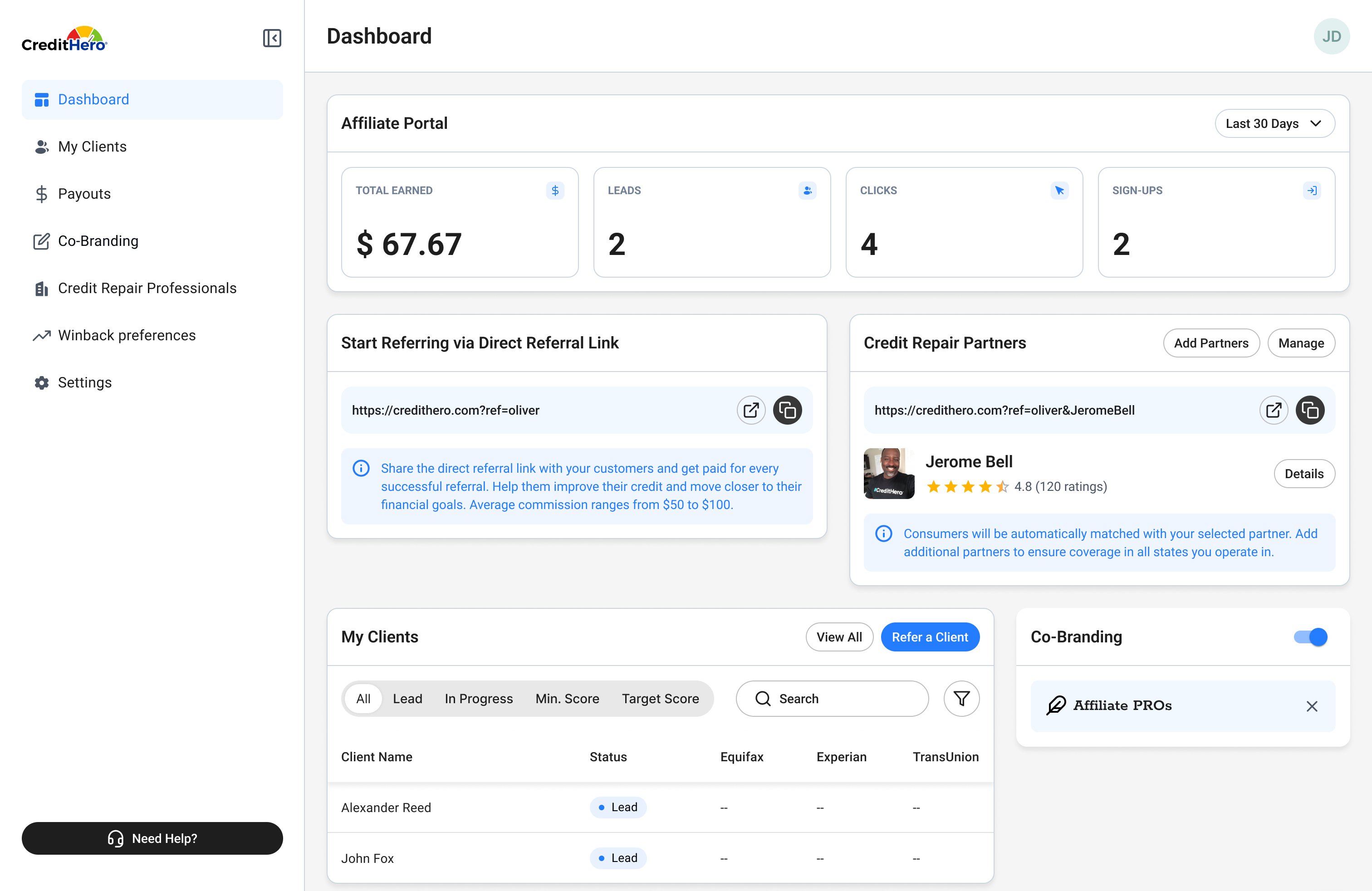Click the Status column header
The height and width of the screenshot is (891, 1372).
point(608,757)
